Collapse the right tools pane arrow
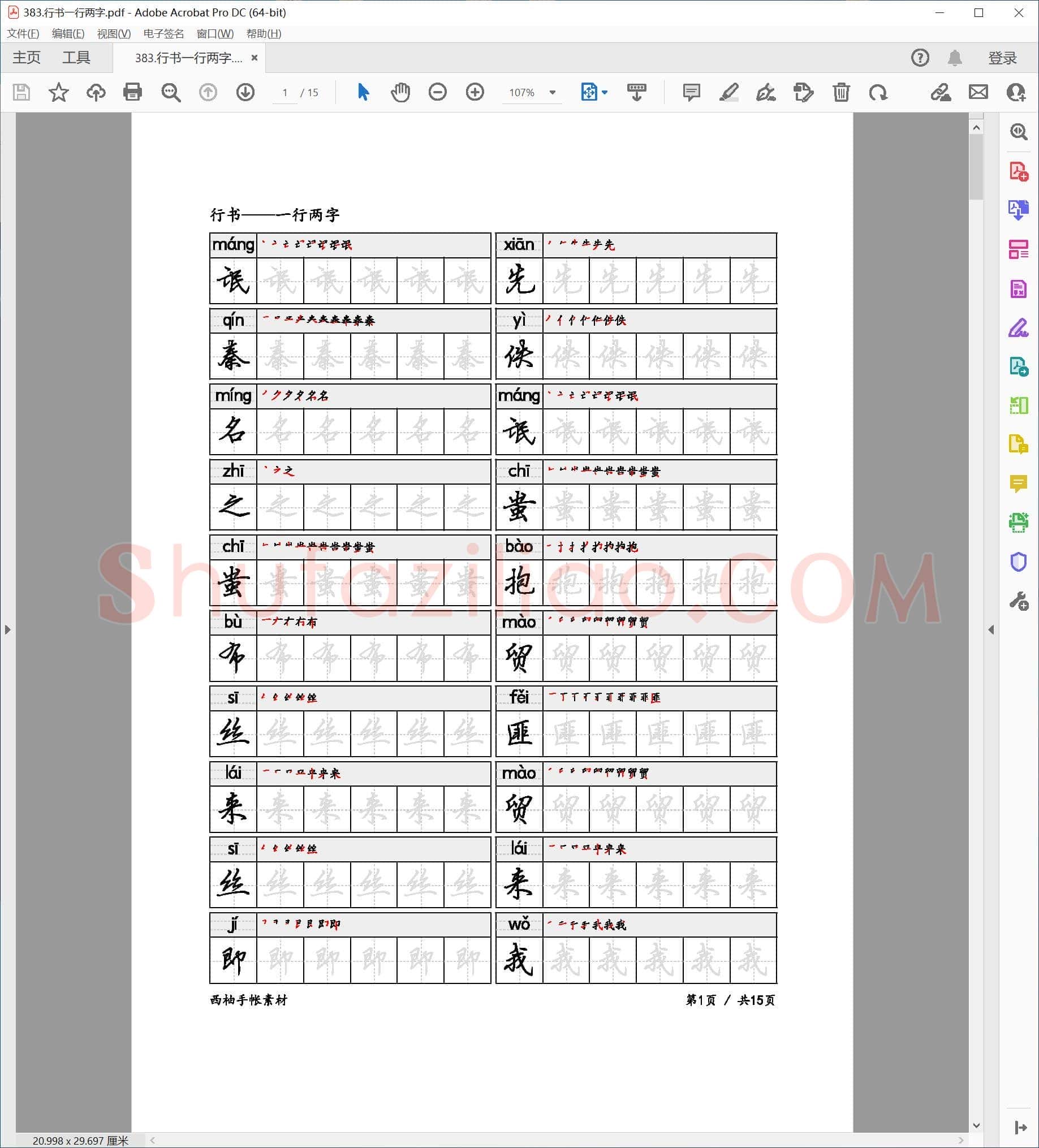The width and height of the screenshot is (1039, 1148). click(x=1020, y=1128)
